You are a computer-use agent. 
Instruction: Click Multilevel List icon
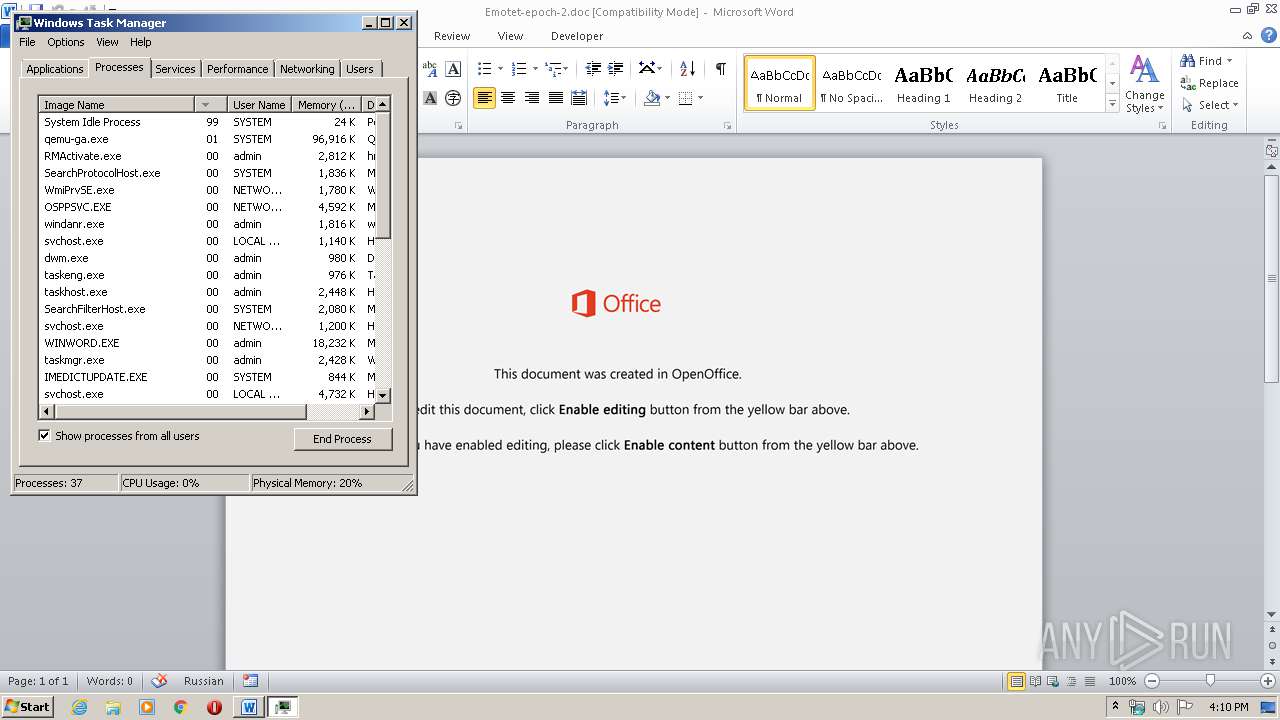553,69
